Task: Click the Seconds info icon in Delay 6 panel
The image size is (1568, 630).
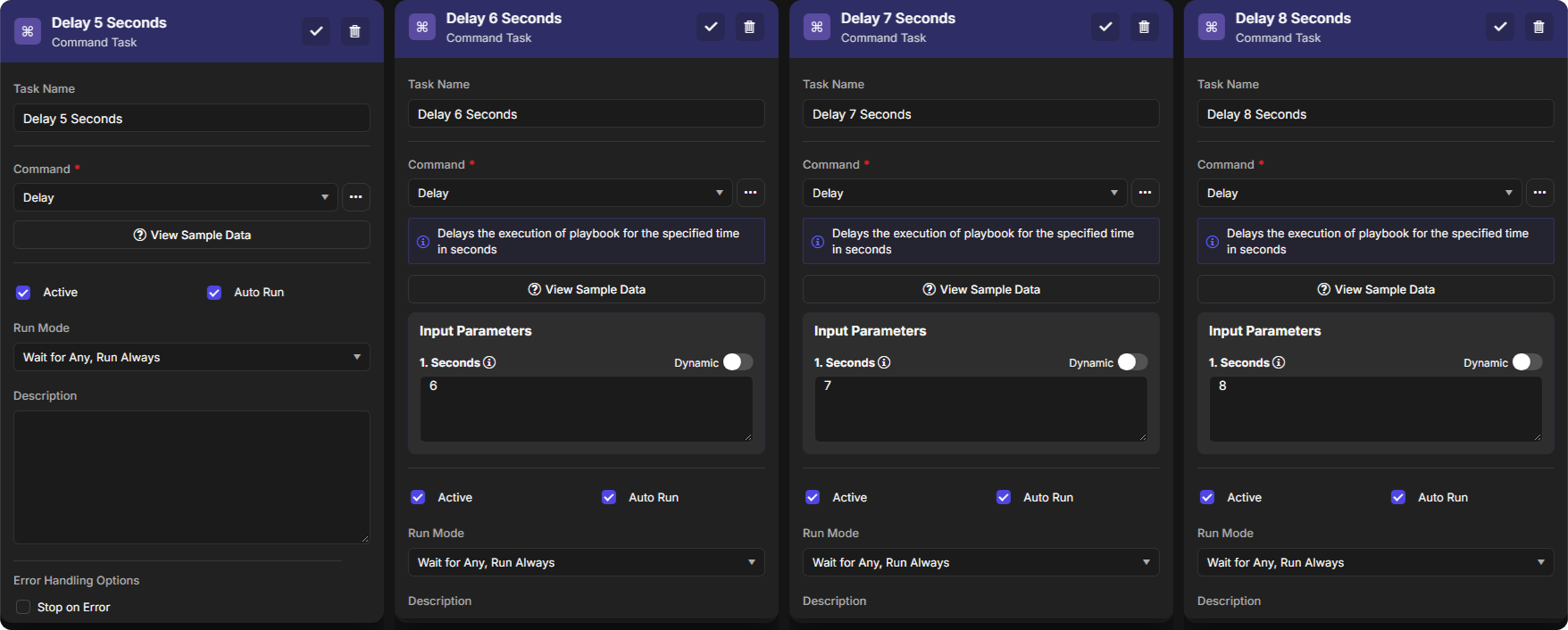Action: [489, 362]
